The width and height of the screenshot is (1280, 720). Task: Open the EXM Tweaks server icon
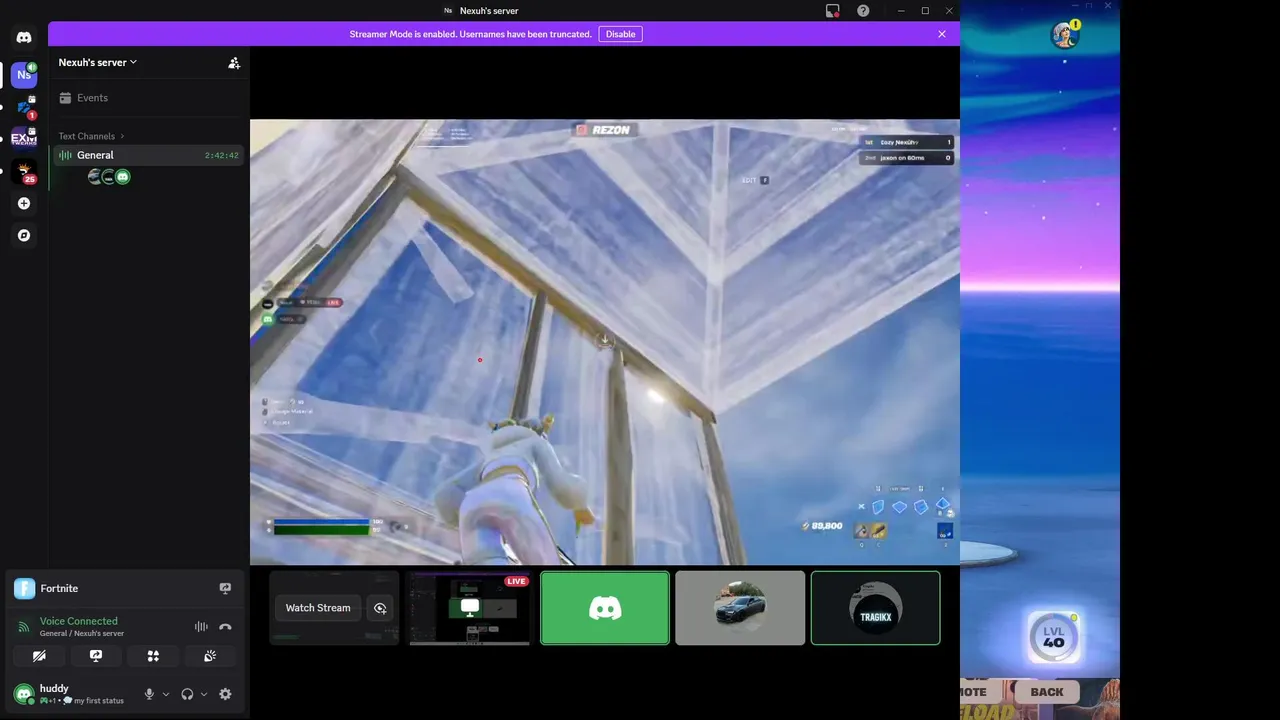point(24,139)
